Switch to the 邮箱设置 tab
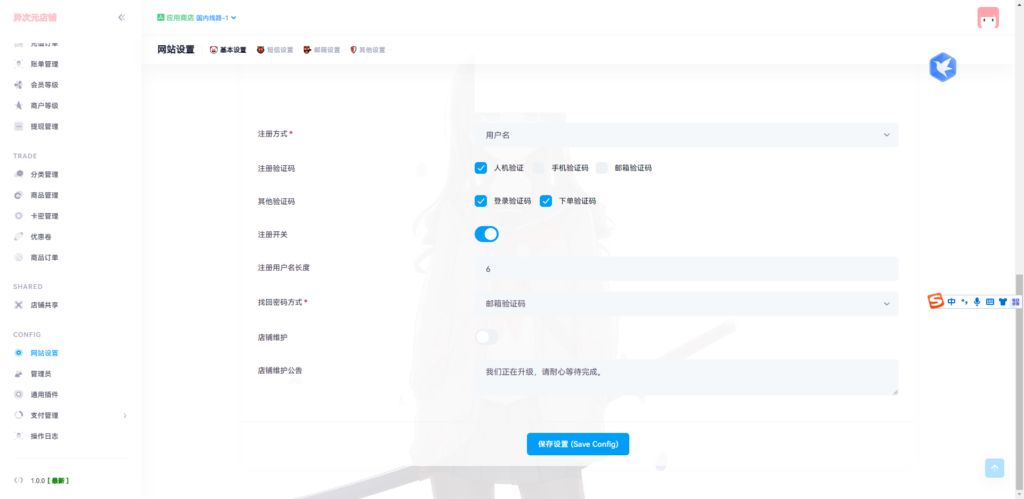 pos(322,50)
